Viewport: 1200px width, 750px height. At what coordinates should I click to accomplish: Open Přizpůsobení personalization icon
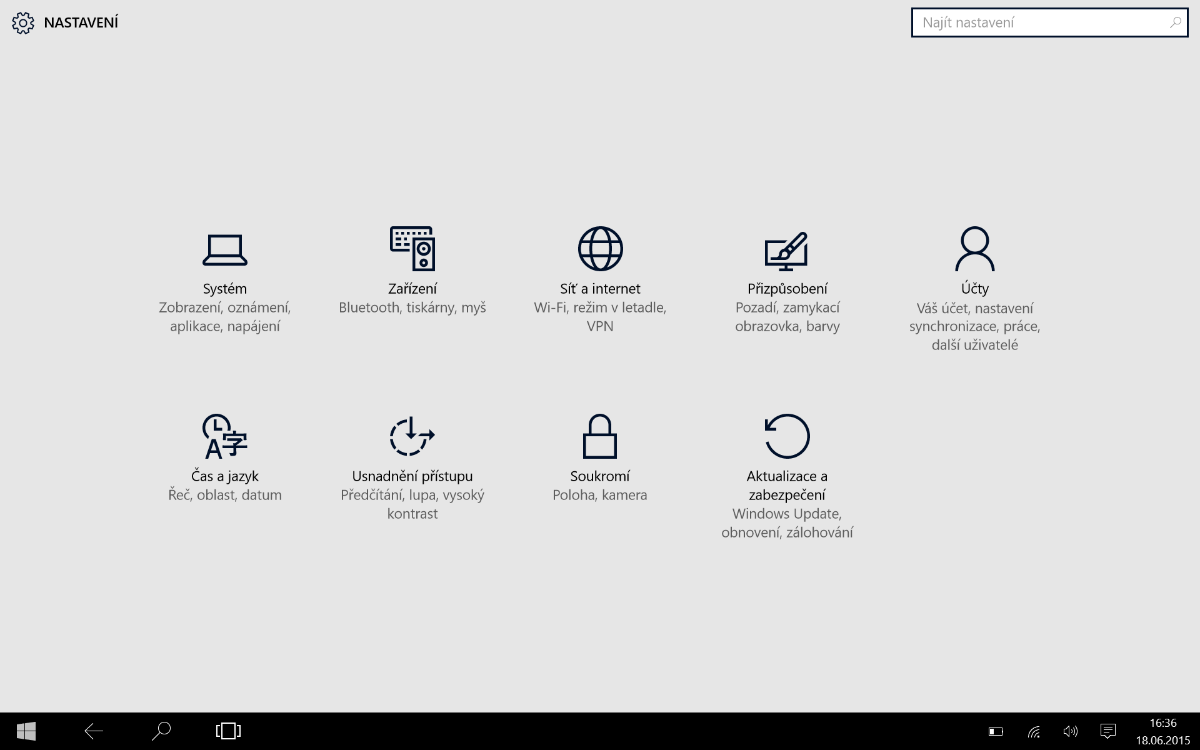click(786, 250)
